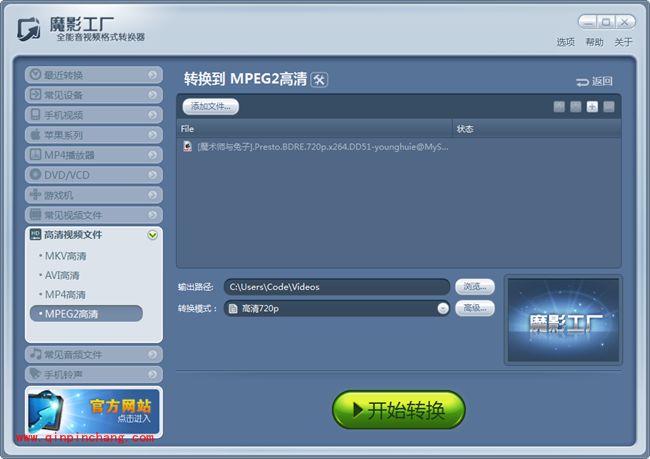
Task: Open the 选项 menu
Action: point(565,42)
